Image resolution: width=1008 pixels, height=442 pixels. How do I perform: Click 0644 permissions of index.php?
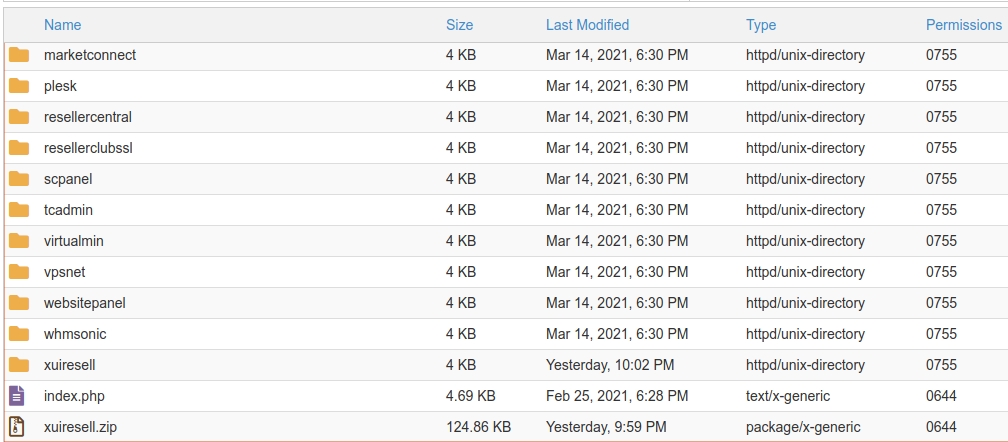(x=941, y=396)
